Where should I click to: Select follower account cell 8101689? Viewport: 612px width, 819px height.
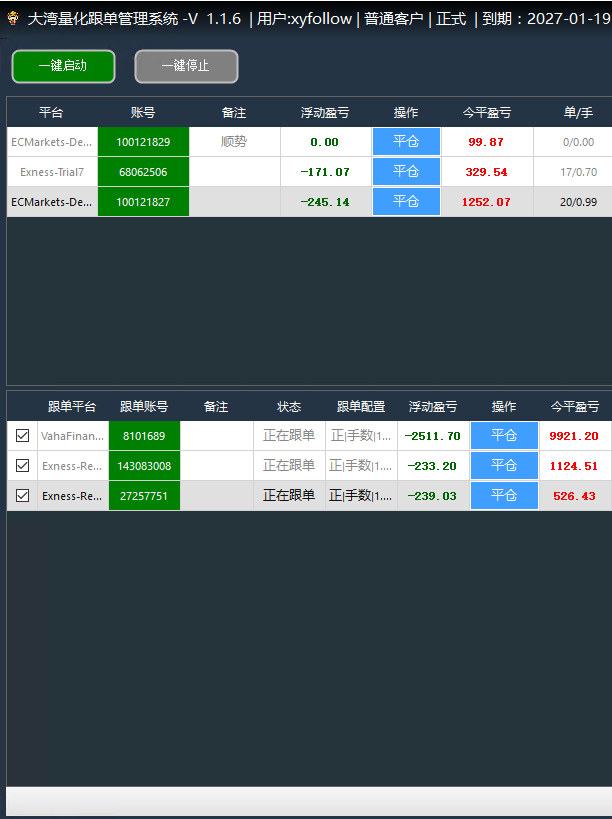pyautogui.click(x=144, y=436)
